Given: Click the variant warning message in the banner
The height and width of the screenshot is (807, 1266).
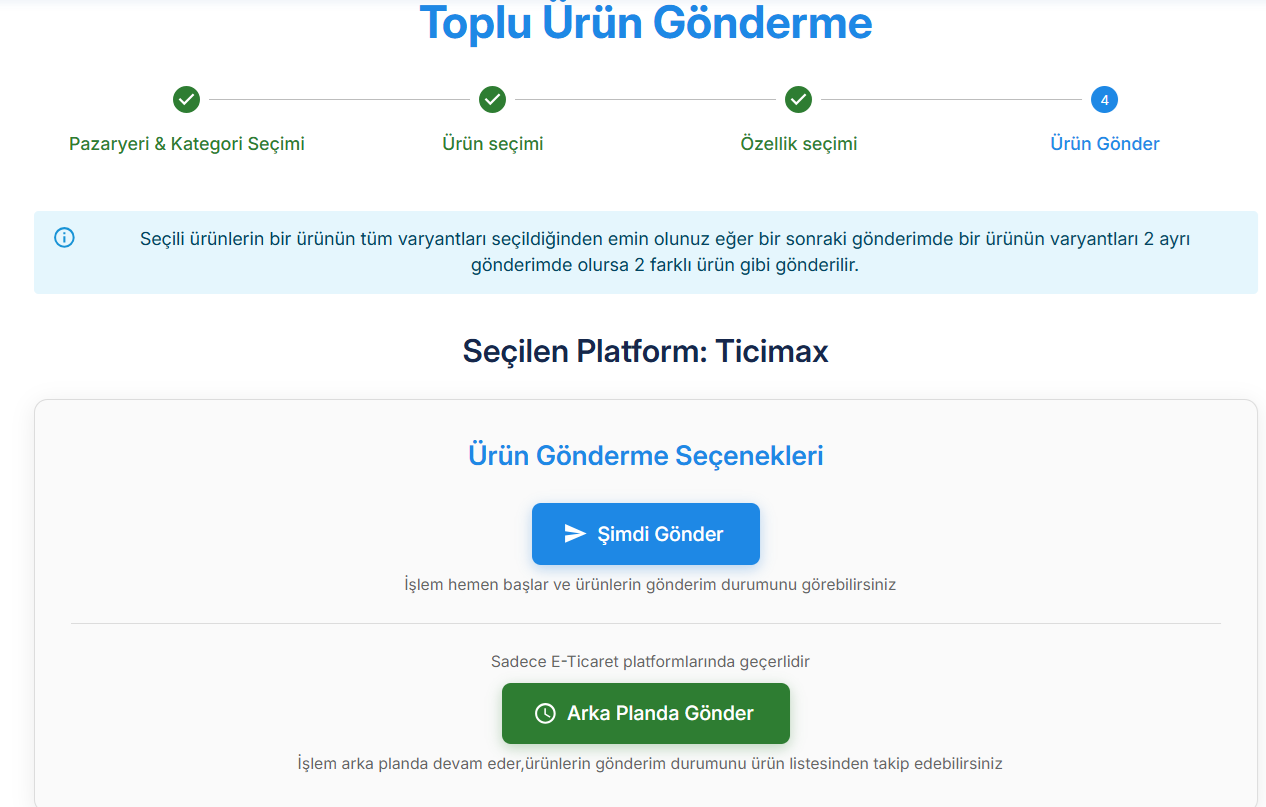Looking at the screenshot, I should [x=665, y=251].
